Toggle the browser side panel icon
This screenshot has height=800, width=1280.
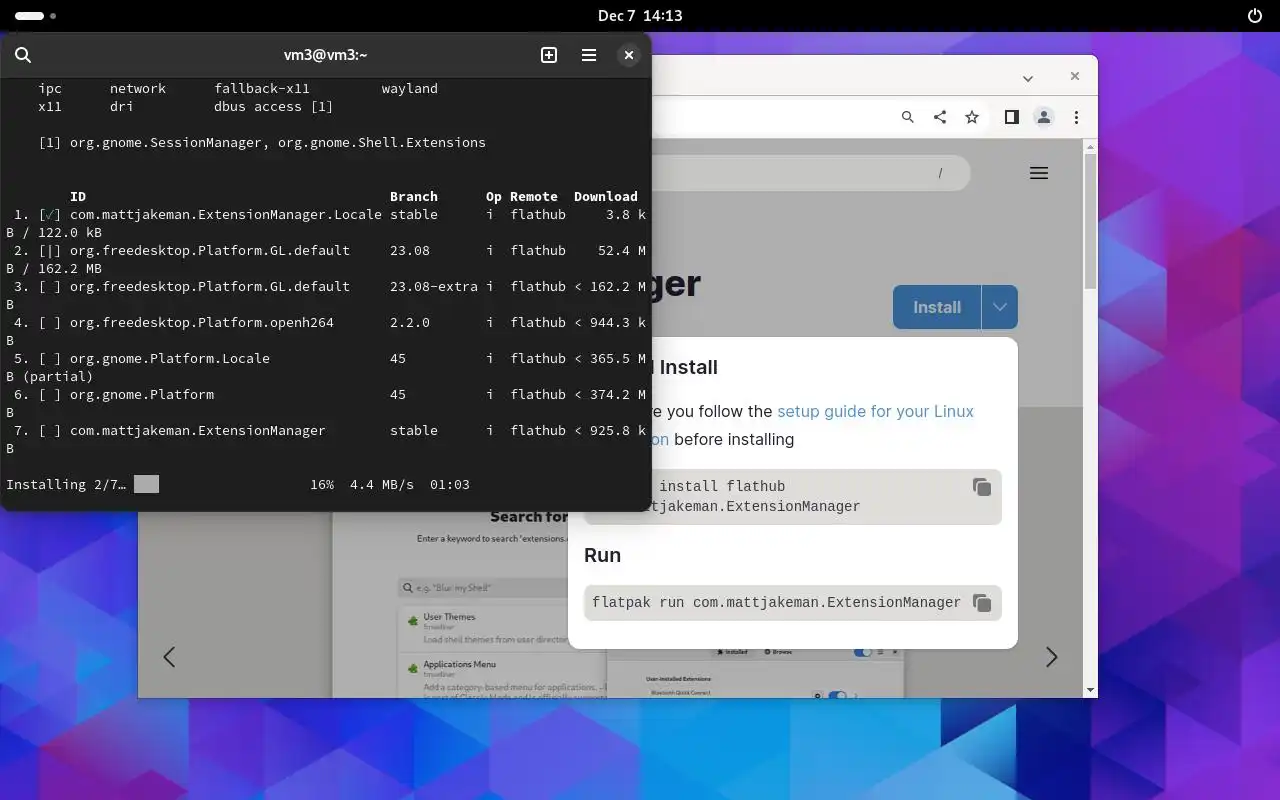pos(1011,117)
